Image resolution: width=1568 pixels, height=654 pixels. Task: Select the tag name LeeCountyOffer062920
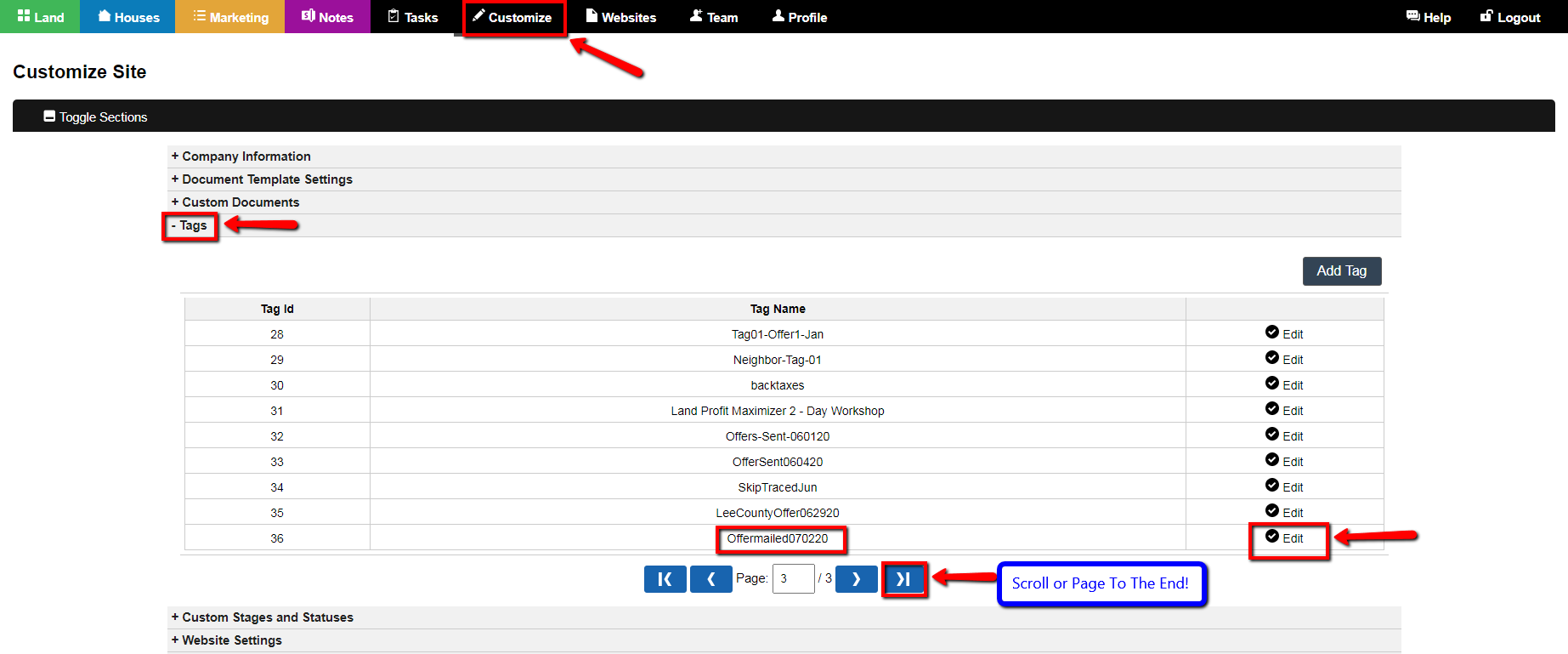pyautogui.click(x=778, y=513)
